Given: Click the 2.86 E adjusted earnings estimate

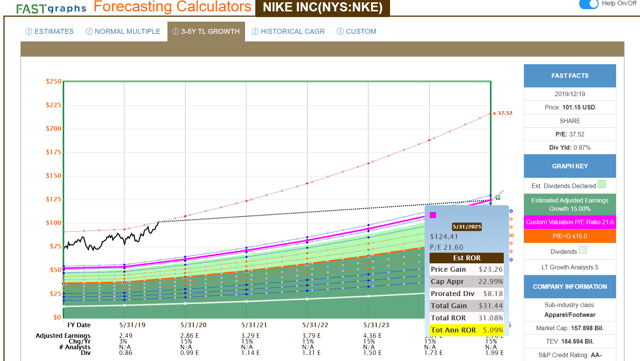Looking at the screenshot, I should click(x=189, y=335).
